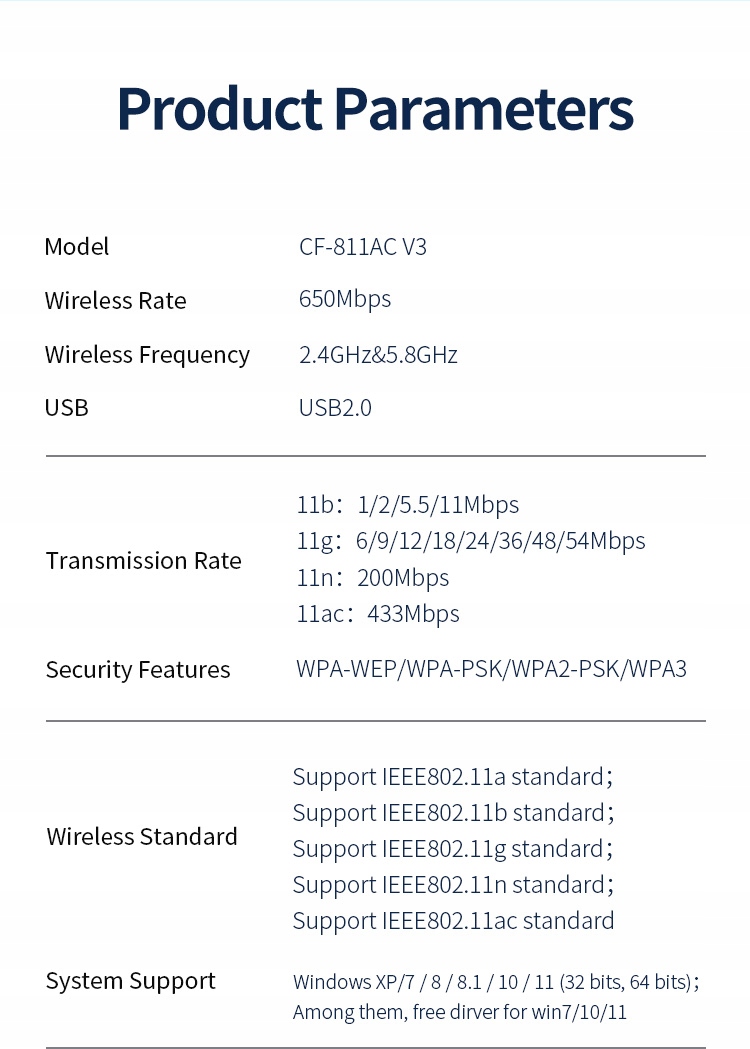This screenshot has width=750, height=1049.
Task: Click the CF-811AC V3 model value
Action: 363,247
